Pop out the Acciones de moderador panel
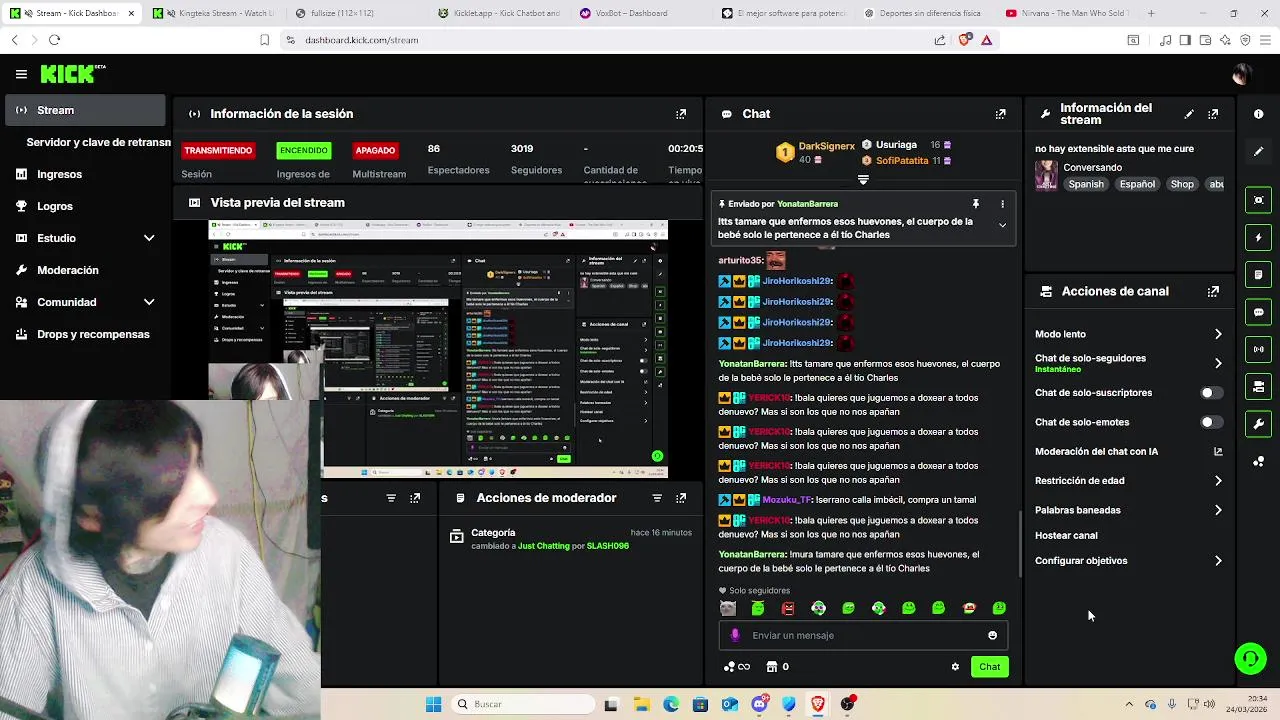Viewport: 1280px width, 720px height. pos(681,498)
